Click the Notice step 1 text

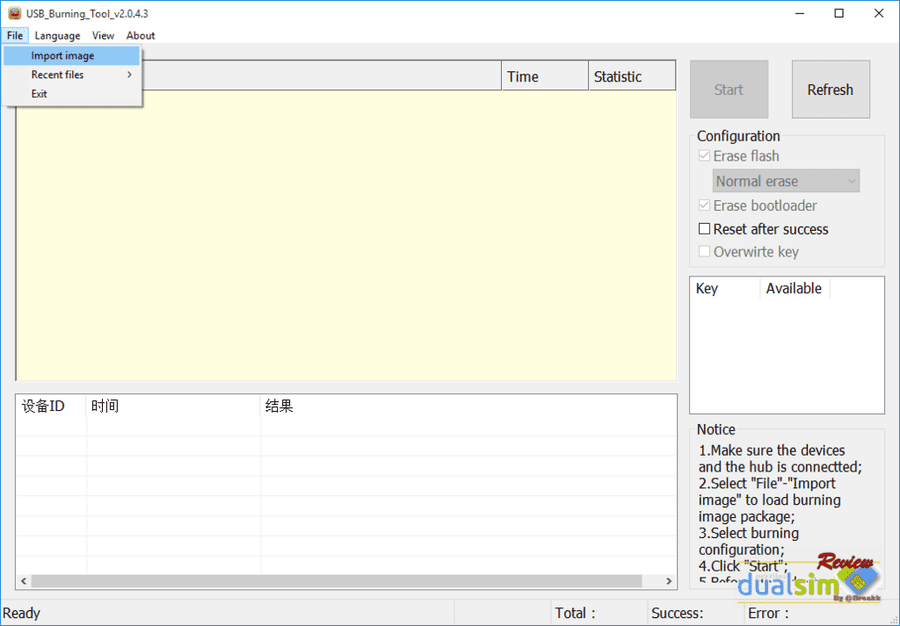(x=780, y=458)
